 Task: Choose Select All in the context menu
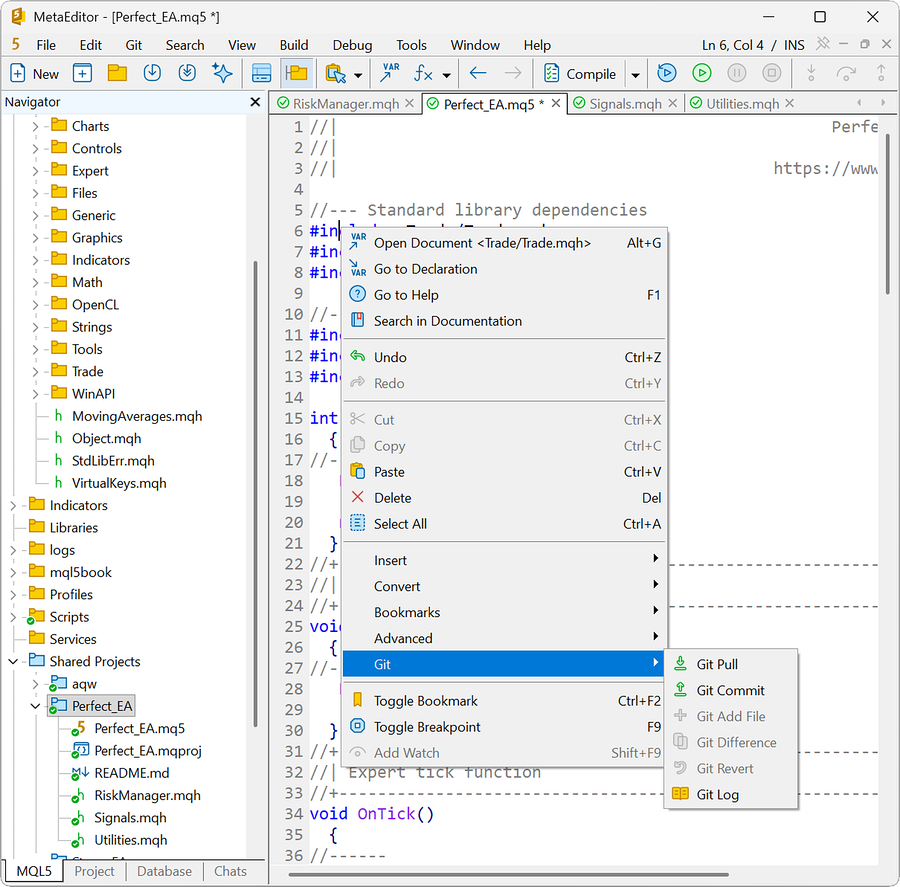[505, 524]
